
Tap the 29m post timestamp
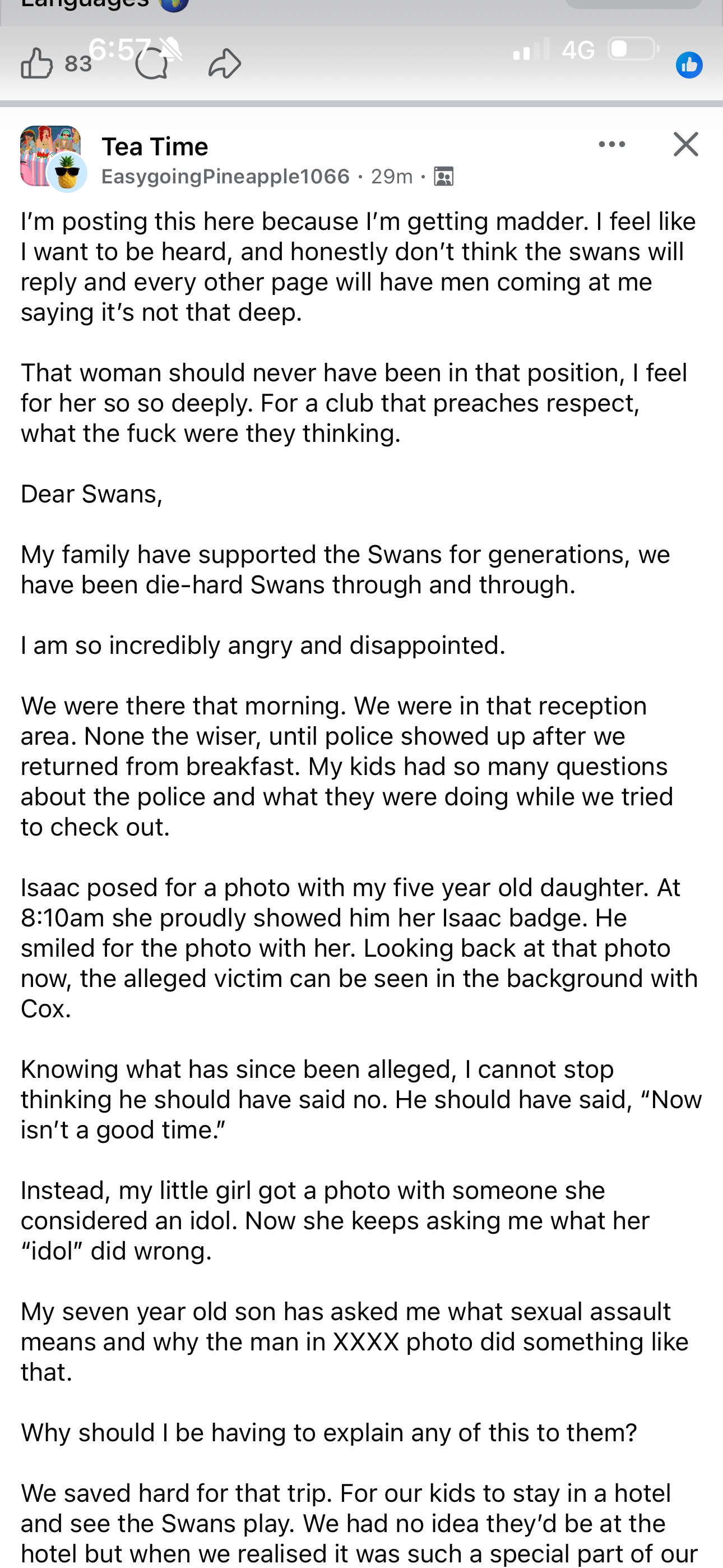392,177
